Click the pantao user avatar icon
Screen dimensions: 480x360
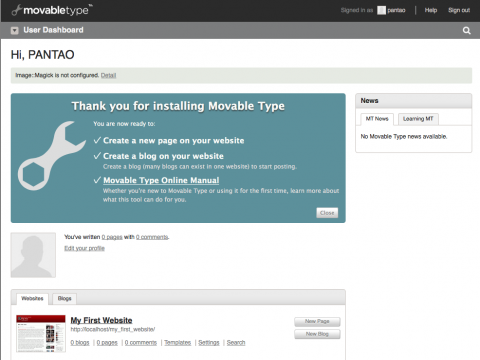click(x=381, y=10)
